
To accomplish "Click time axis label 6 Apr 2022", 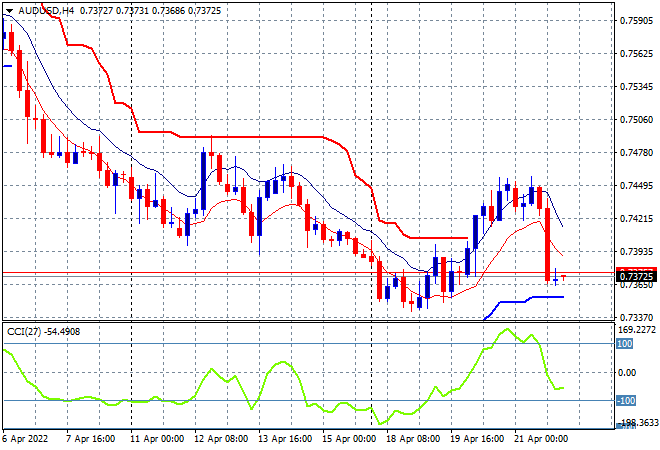I will (x=25, y=439).
